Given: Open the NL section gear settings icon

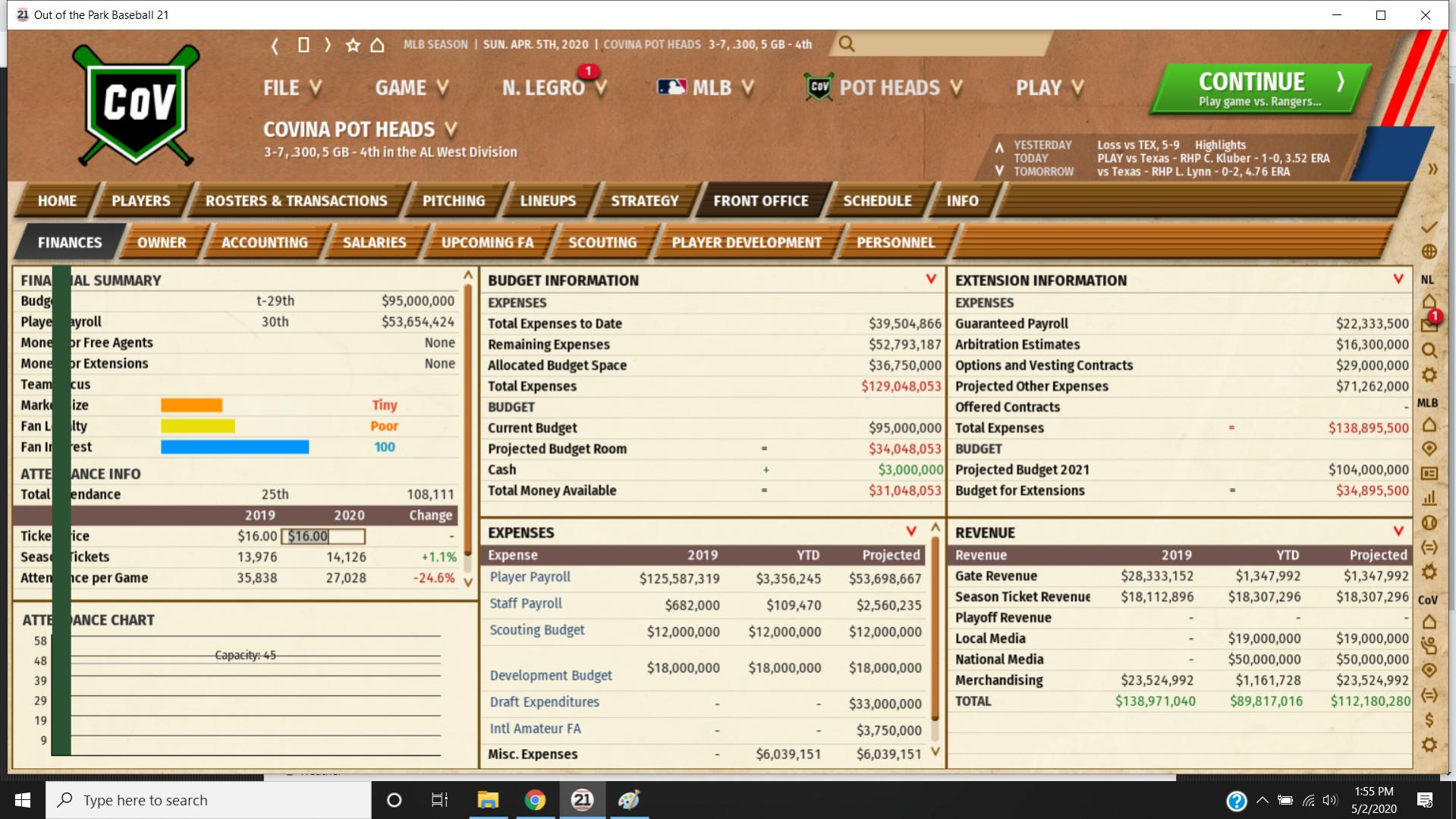Looking at the screenshot, I should 1429,375.
